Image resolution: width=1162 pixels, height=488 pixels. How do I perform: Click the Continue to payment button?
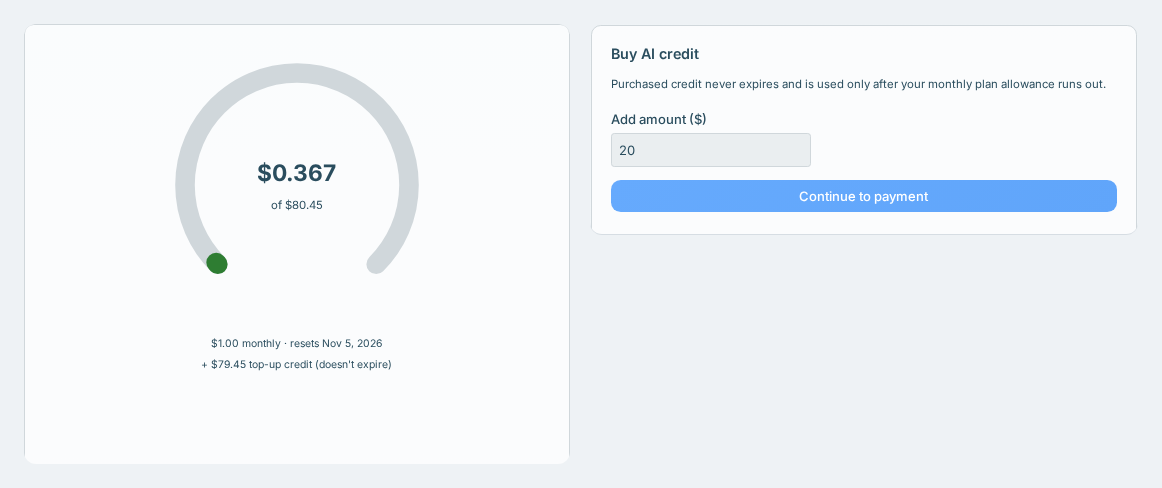click(863, 196)
